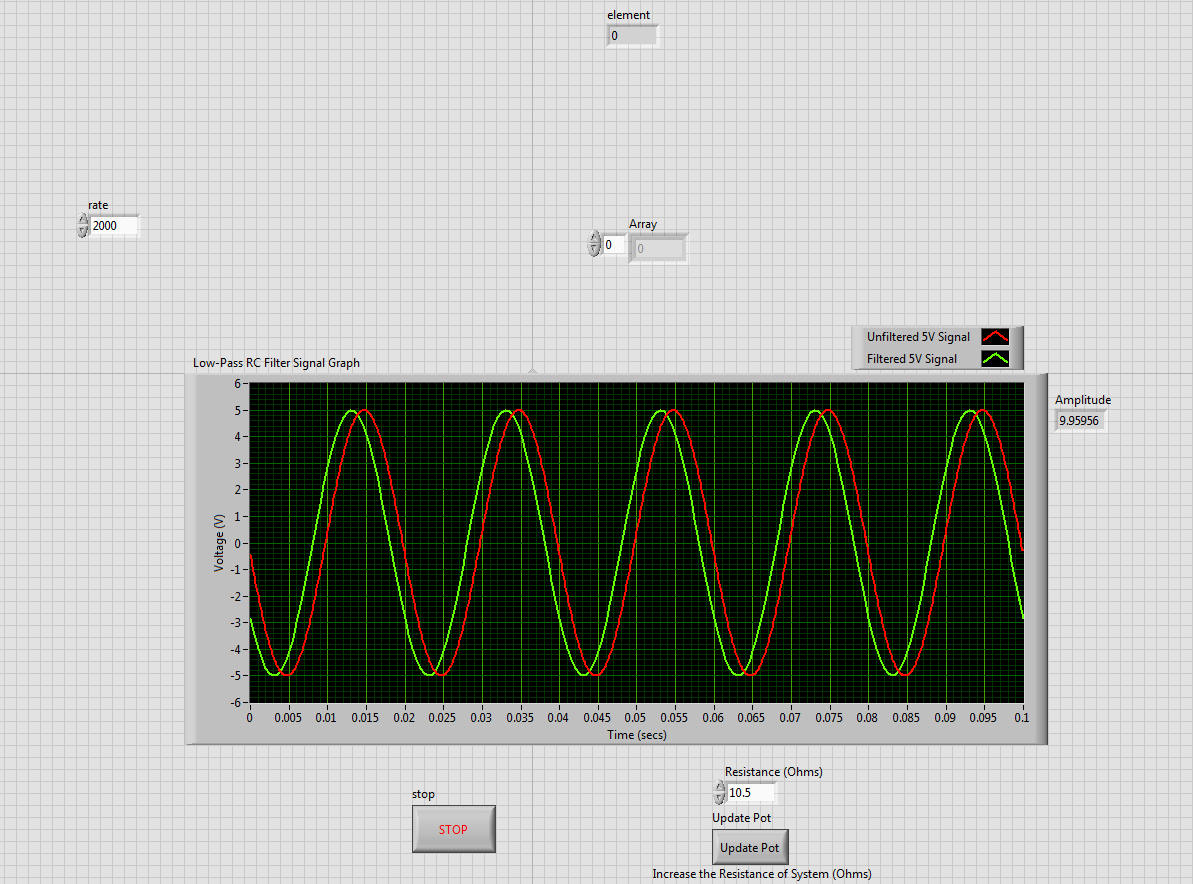The width and height of the screenshot is (1193, 884).
Task: Click the rate label text
Action: pyautogui.click(x=98, y=205)
